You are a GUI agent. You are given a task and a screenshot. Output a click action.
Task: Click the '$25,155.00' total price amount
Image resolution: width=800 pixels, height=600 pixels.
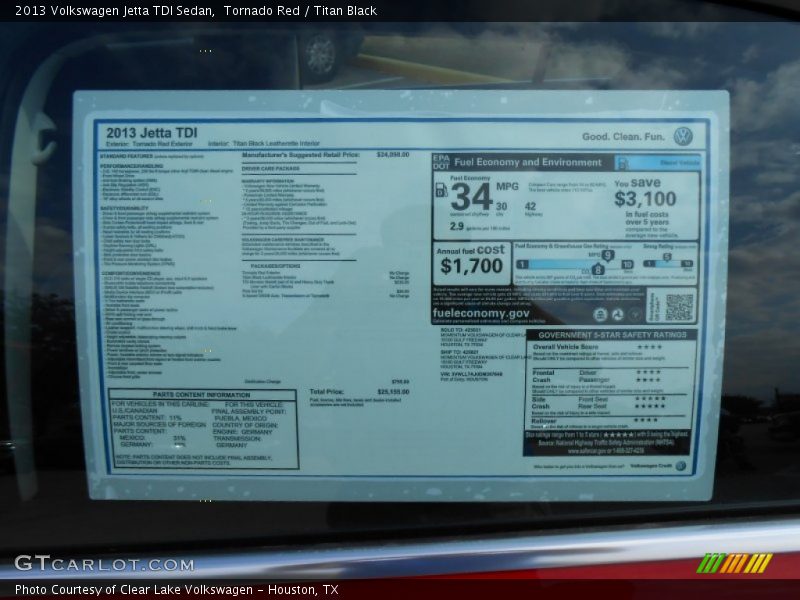click(393, 392)
